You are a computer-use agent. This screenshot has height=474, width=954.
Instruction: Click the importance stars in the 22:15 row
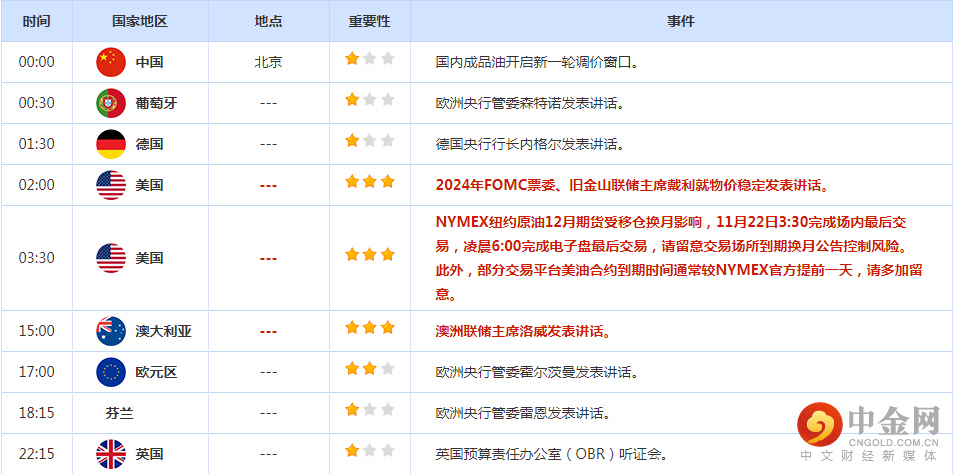[x=370, y=451]
